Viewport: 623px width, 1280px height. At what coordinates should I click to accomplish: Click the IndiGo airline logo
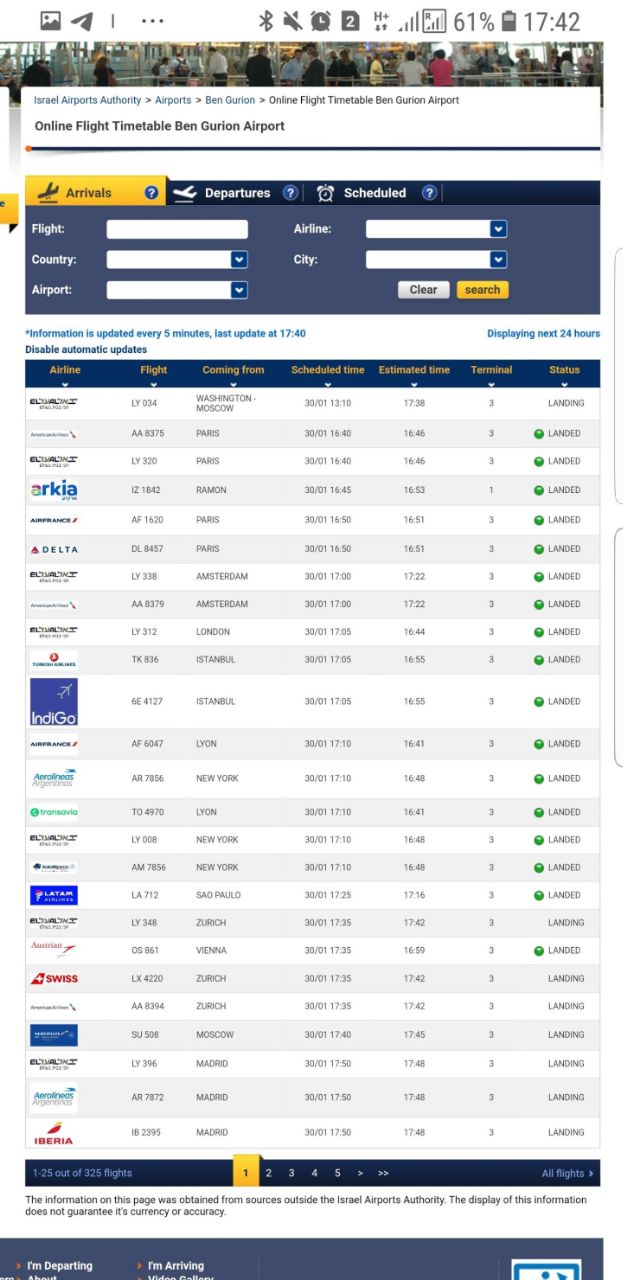54,702
